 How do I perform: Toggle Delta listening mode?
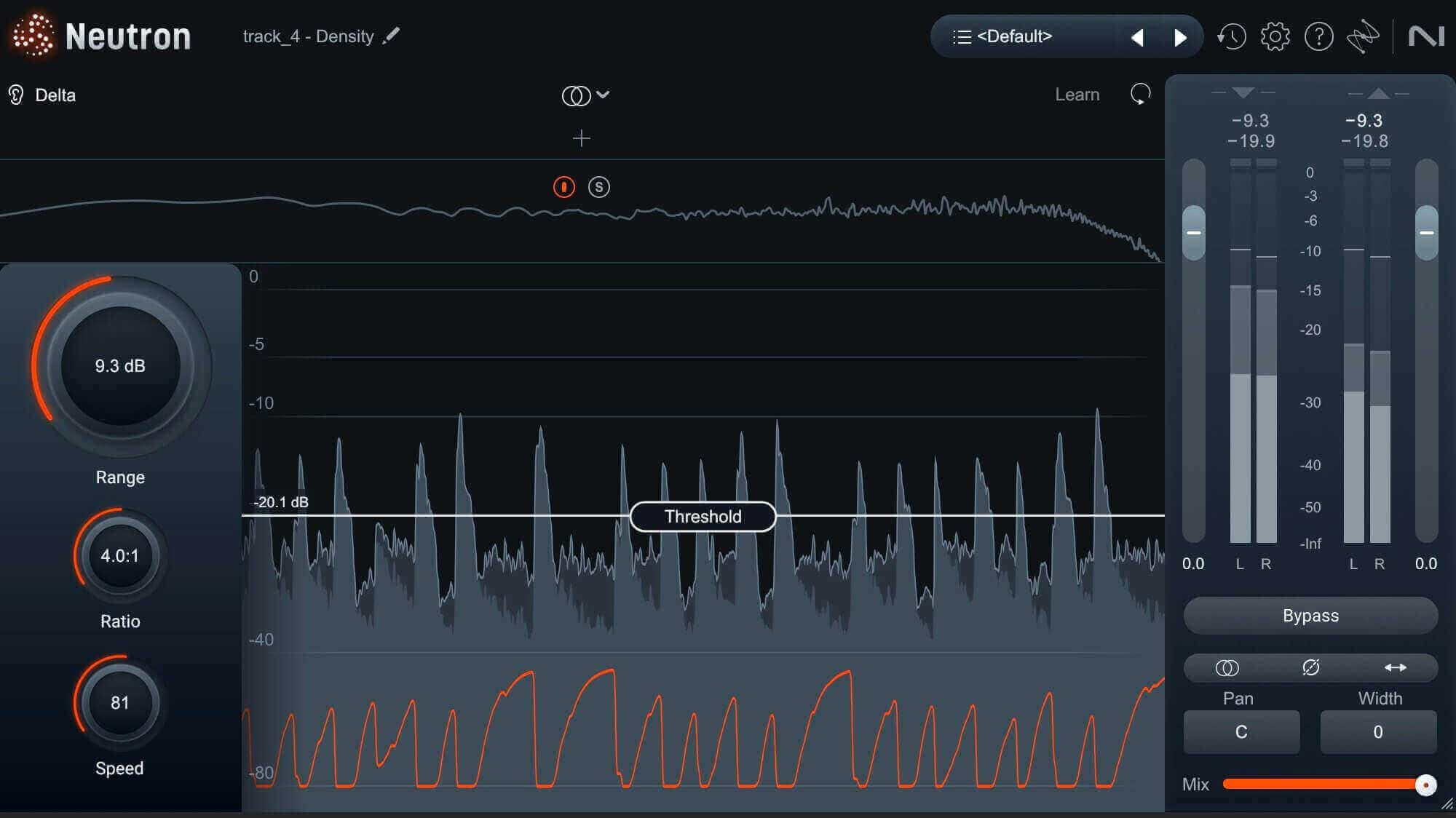tap(42, 95)
